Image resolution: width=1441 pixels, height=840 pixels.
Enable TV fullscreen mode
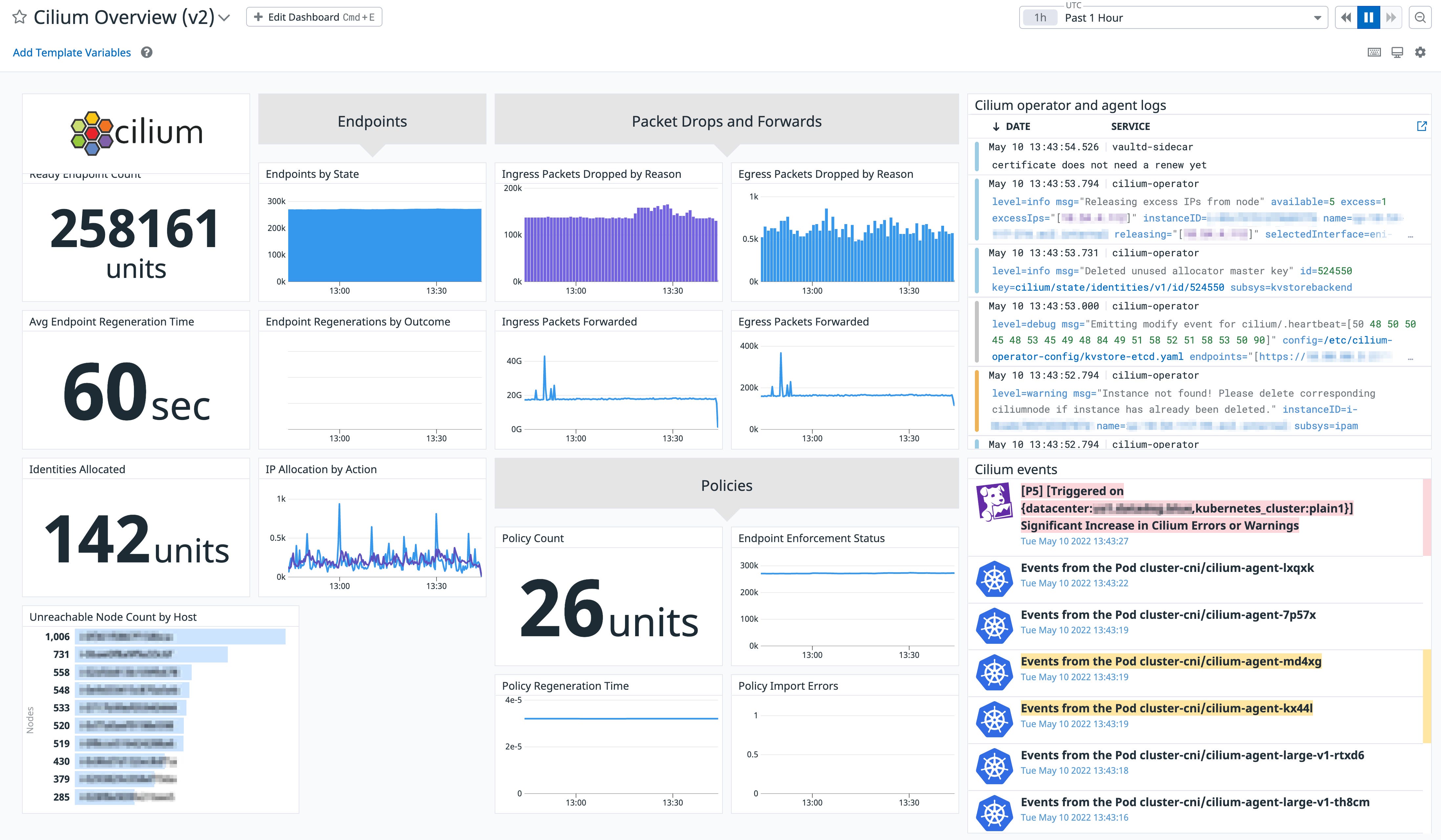point(1397,52)
